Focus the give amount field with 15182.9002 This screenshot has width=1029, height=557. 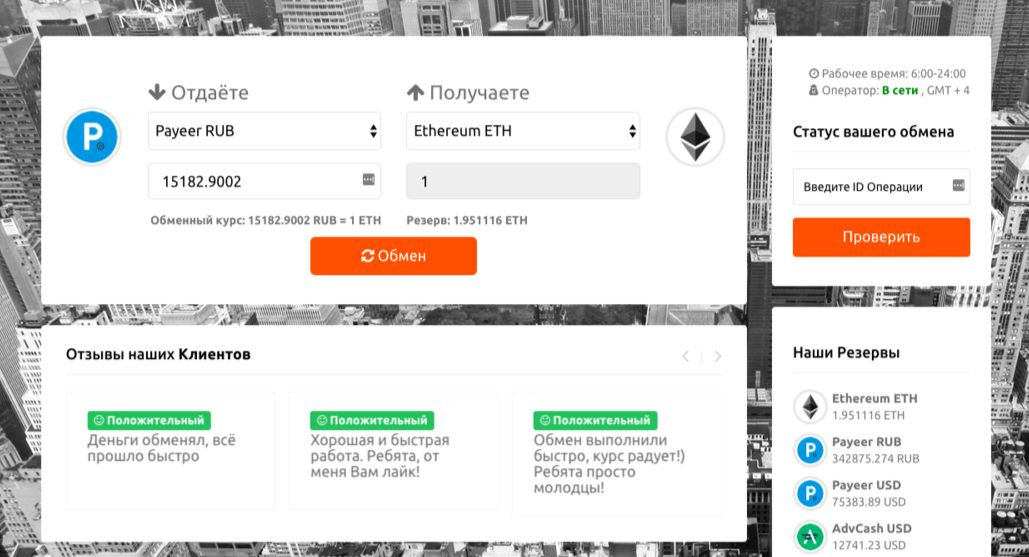tap(264, 181)
